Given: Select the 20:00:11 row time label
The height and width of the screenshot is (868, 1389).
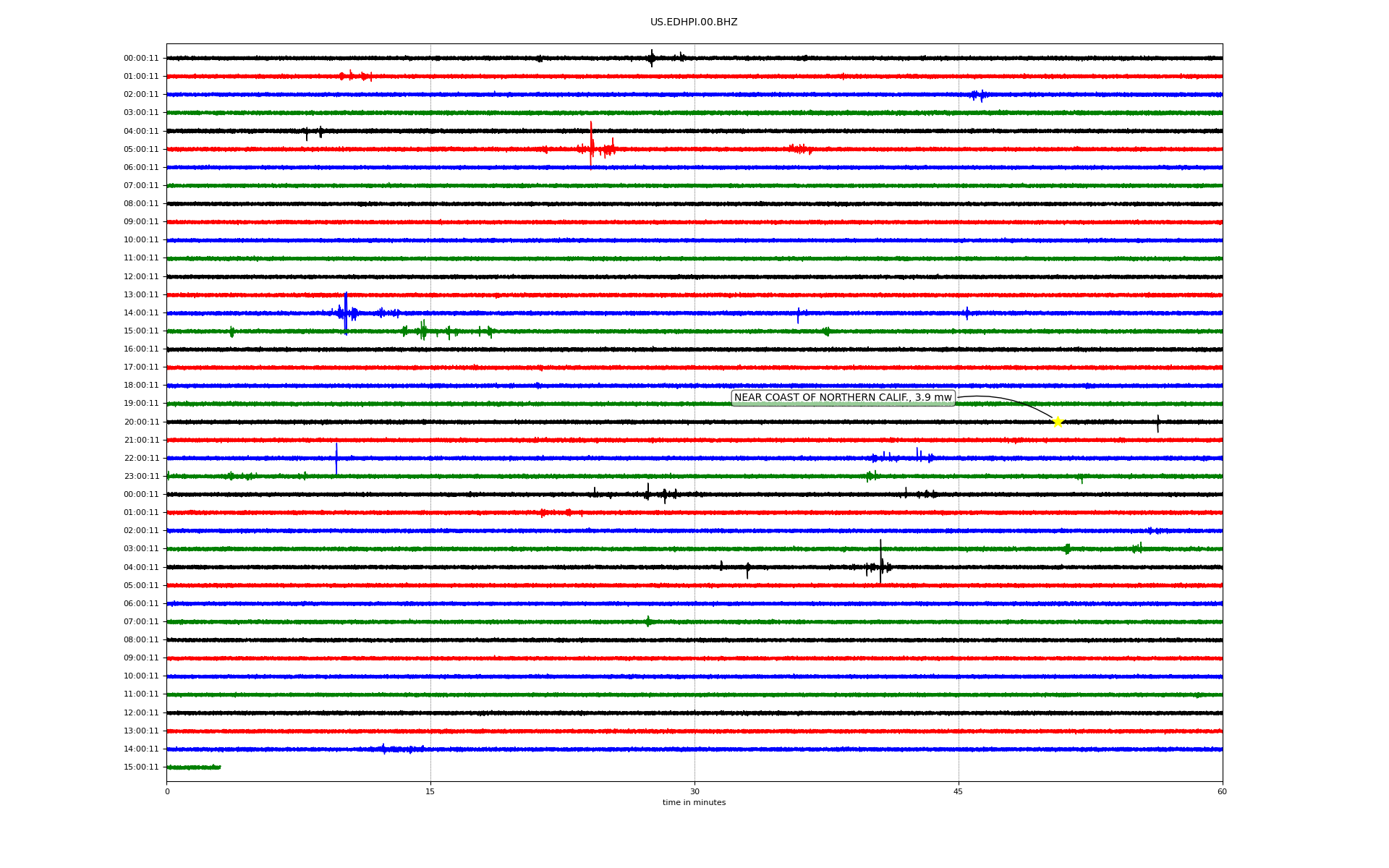Looking at the screenshot, I should 141,422.
